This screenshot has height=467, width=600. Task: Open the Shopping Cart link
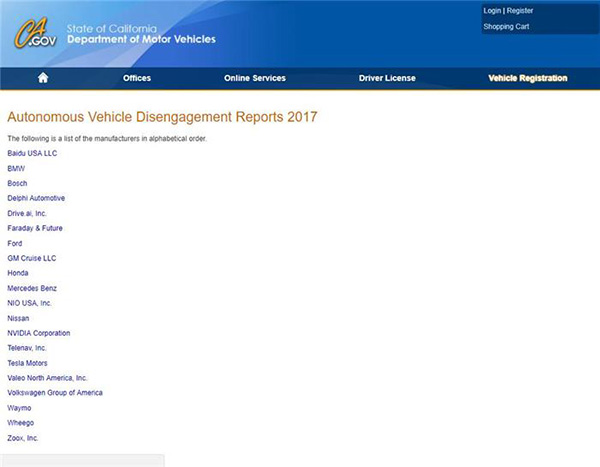point(506,26)
